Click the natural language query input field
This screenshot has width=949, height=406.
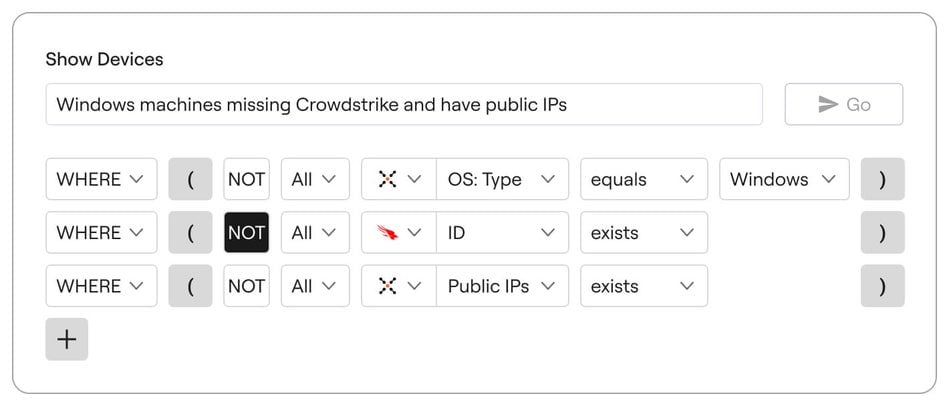(403, 104)
